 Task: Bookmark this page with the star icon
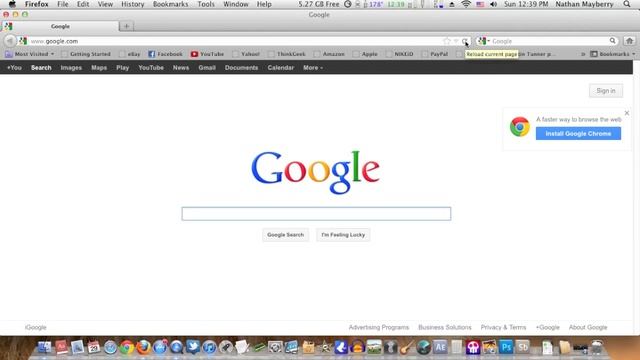[447, 41]
